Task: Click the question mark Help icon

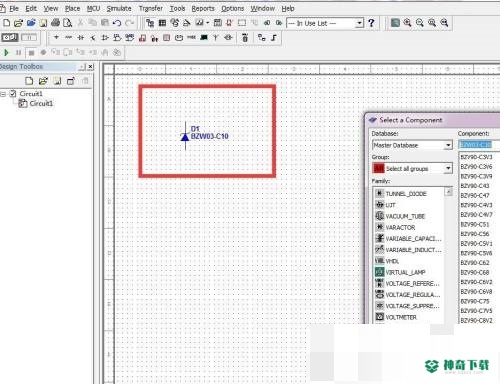Action: click(x=371, y=23)
